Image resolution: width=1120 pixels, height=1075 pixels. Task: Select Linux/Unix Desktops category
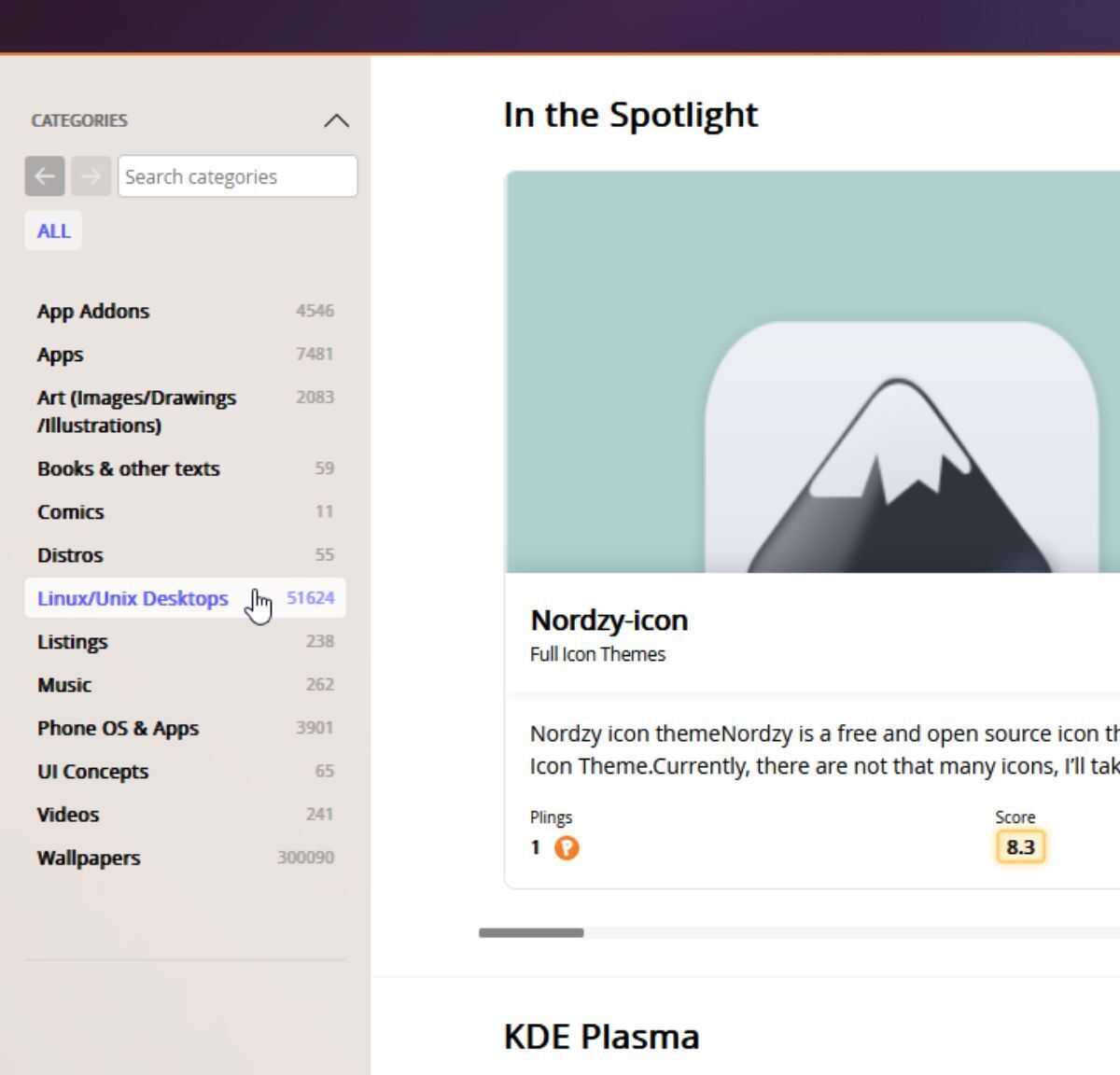point(185,598)
